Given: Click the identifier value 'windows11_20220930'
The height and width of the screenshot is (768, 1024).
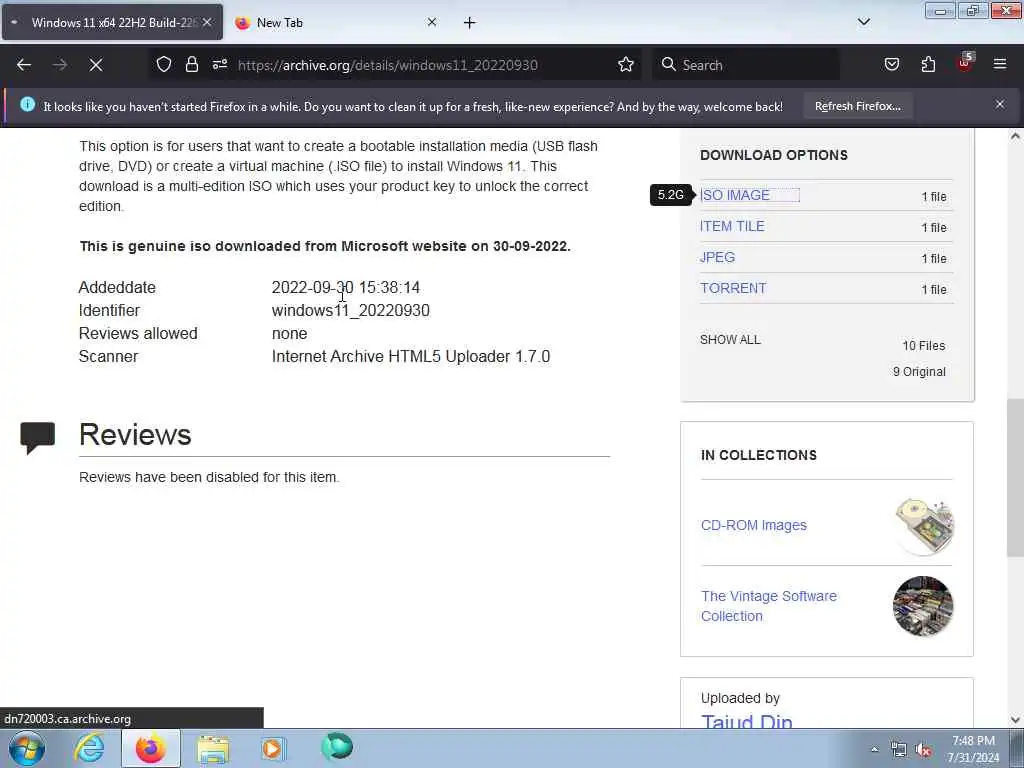Looking at the screenshot, I should (351, 310).
